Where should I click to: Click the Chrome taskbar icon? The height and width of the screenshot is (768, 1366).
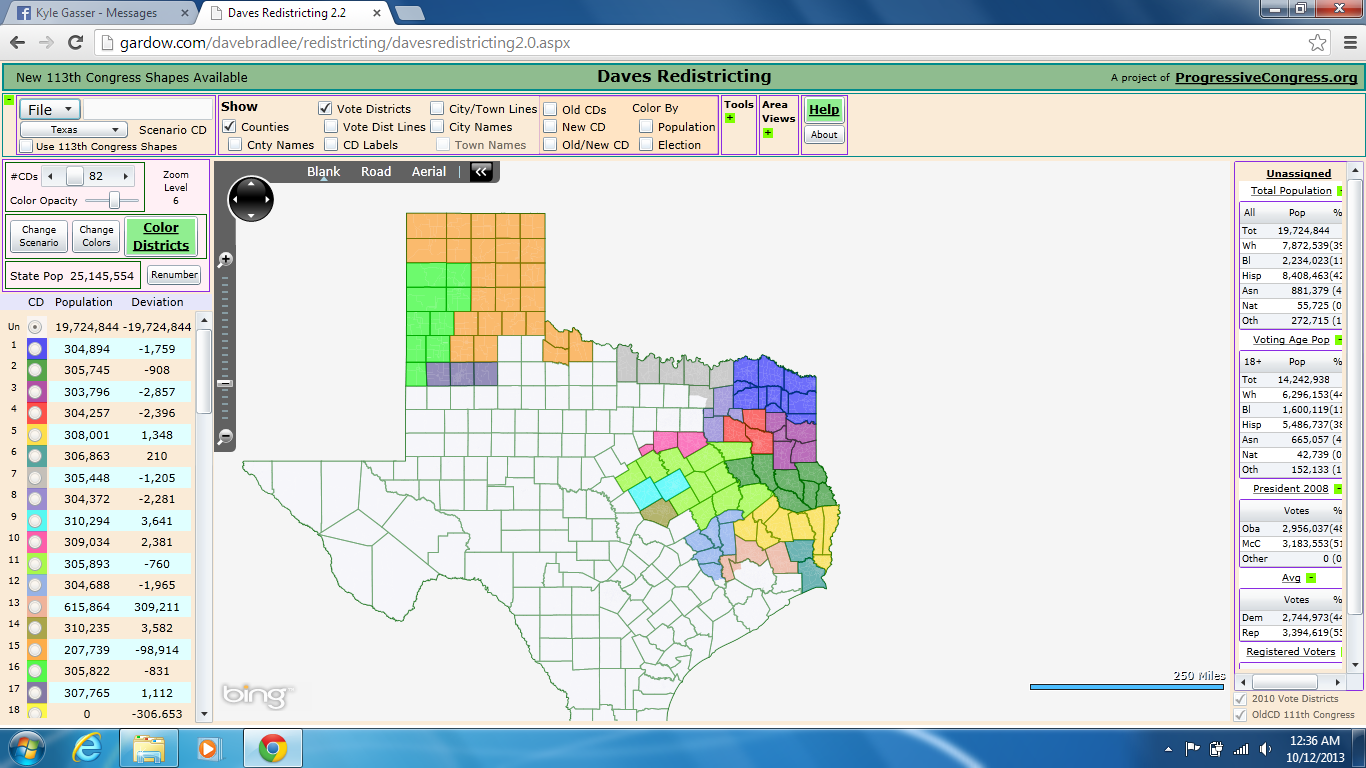click(272, 748)
